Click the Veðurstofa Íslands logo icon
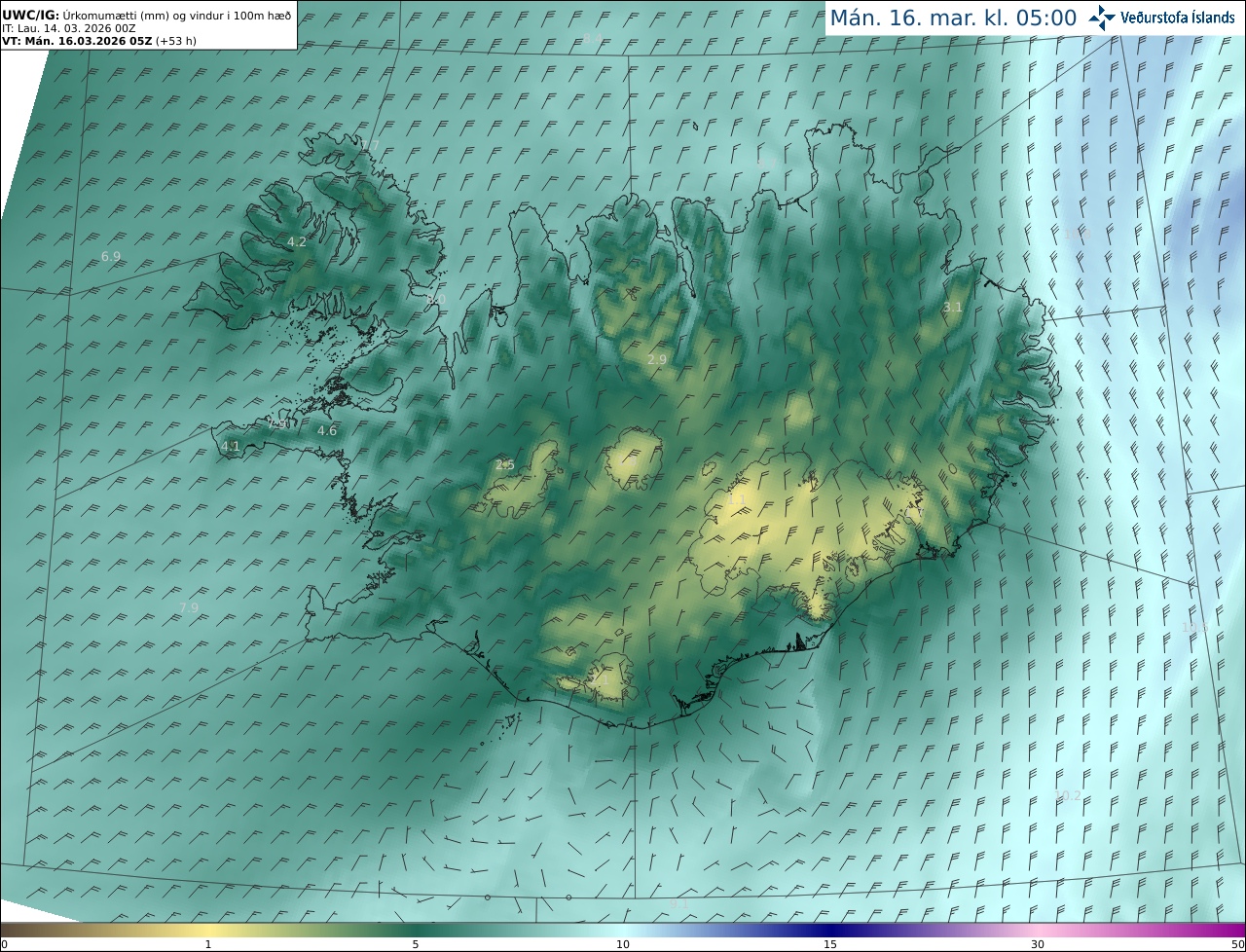 1102,18
